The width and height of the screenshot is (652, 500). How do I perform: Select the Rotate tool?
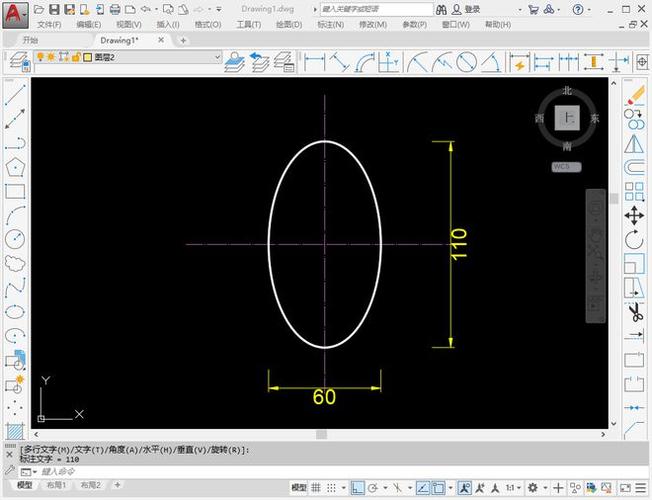[634, 239]
